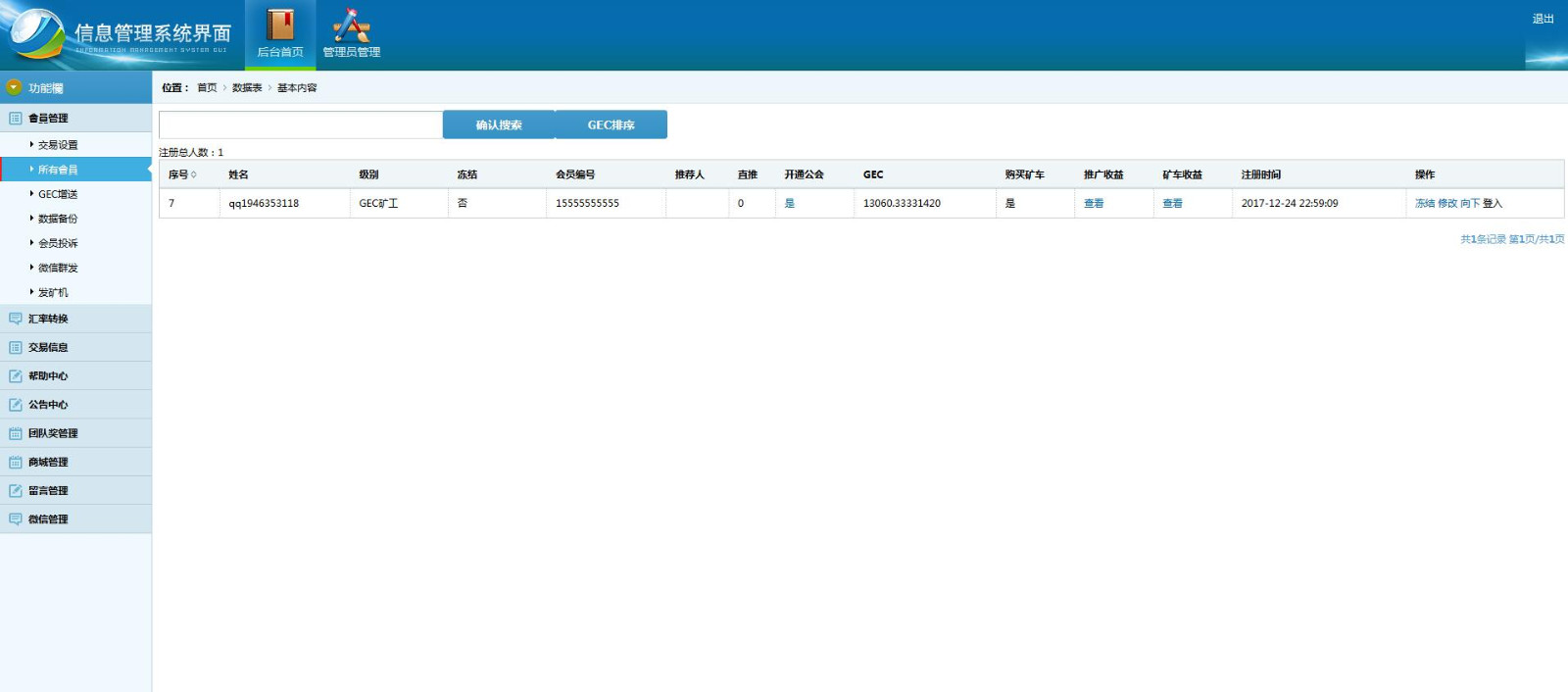The height and width of the screenshot is (692, 1568).
Task: Click the 微信管理 sidebar icon
Action: 16,519
